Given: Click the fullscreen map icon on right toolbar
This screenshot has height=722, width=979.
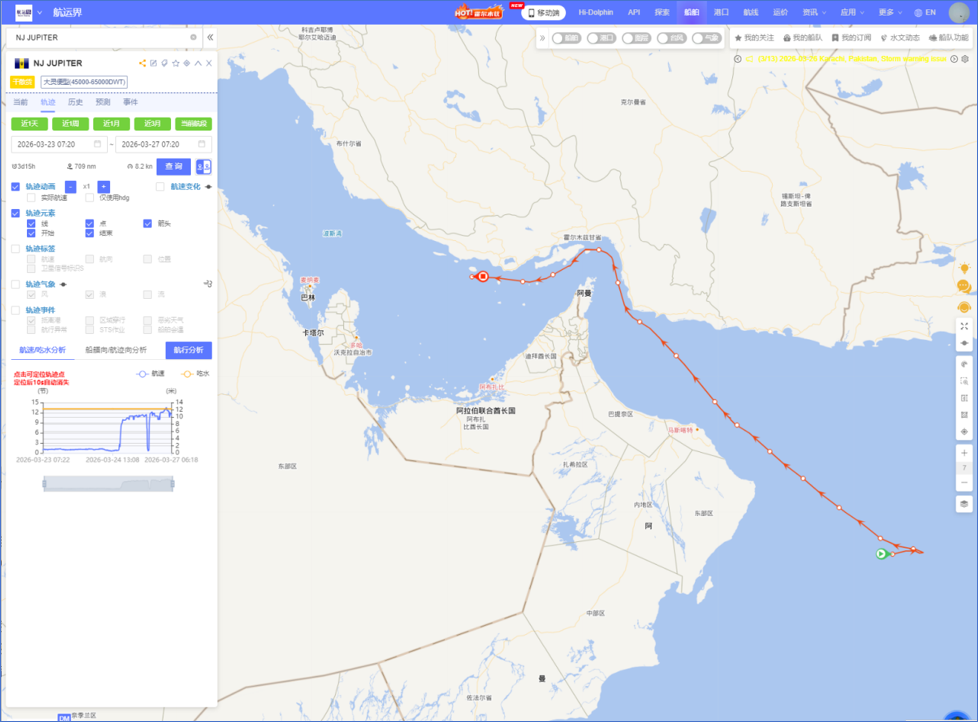Looking at the screenshot, I should (x=964, y=326).
